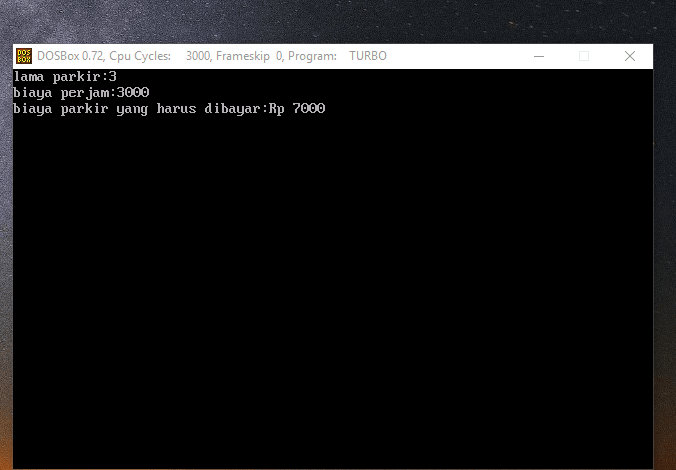Click the desktop wallpaper right of window
Viewport: 676px width, 470px height.
[665, 250]
